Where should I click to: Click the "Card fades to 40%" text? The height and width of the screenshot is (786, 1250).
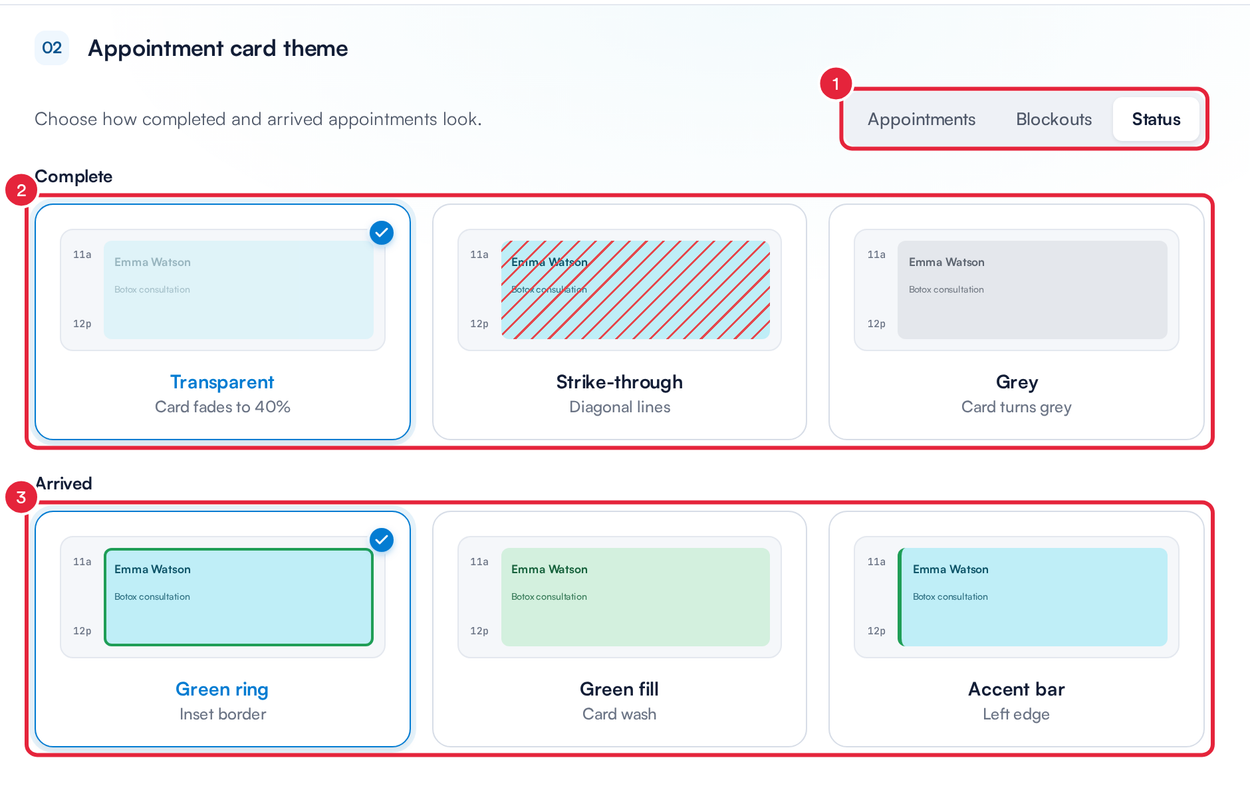click(x=222, y=407)
